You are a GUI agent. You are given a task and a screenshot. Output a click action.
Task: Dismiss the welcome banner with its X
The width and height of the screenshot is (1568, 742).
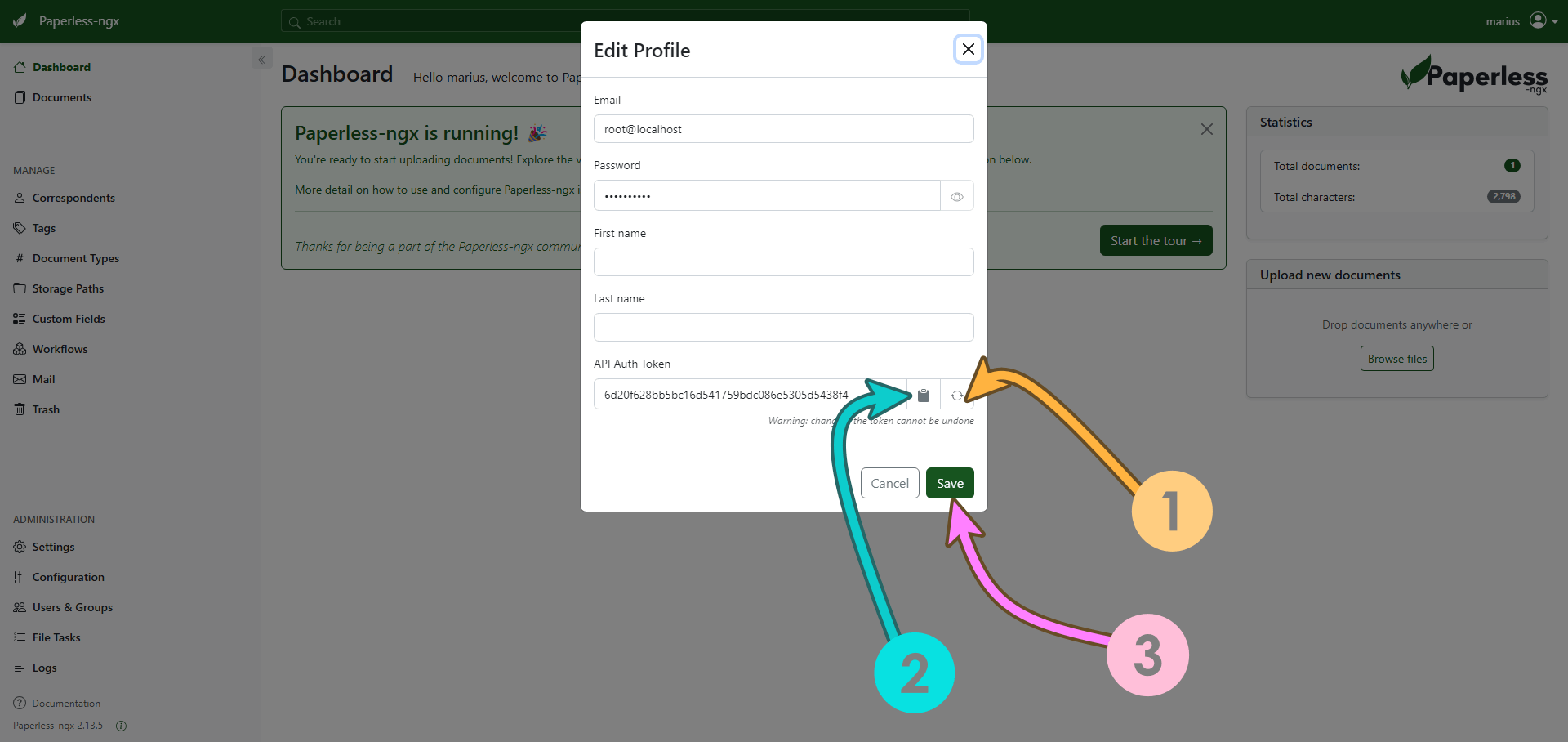pyautogui.click(x=1206, y=129)
